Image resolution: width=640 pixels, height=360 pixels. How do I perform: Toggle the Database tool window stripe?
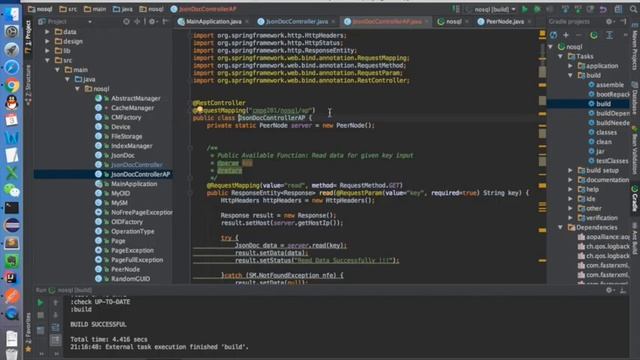[635, 98]
